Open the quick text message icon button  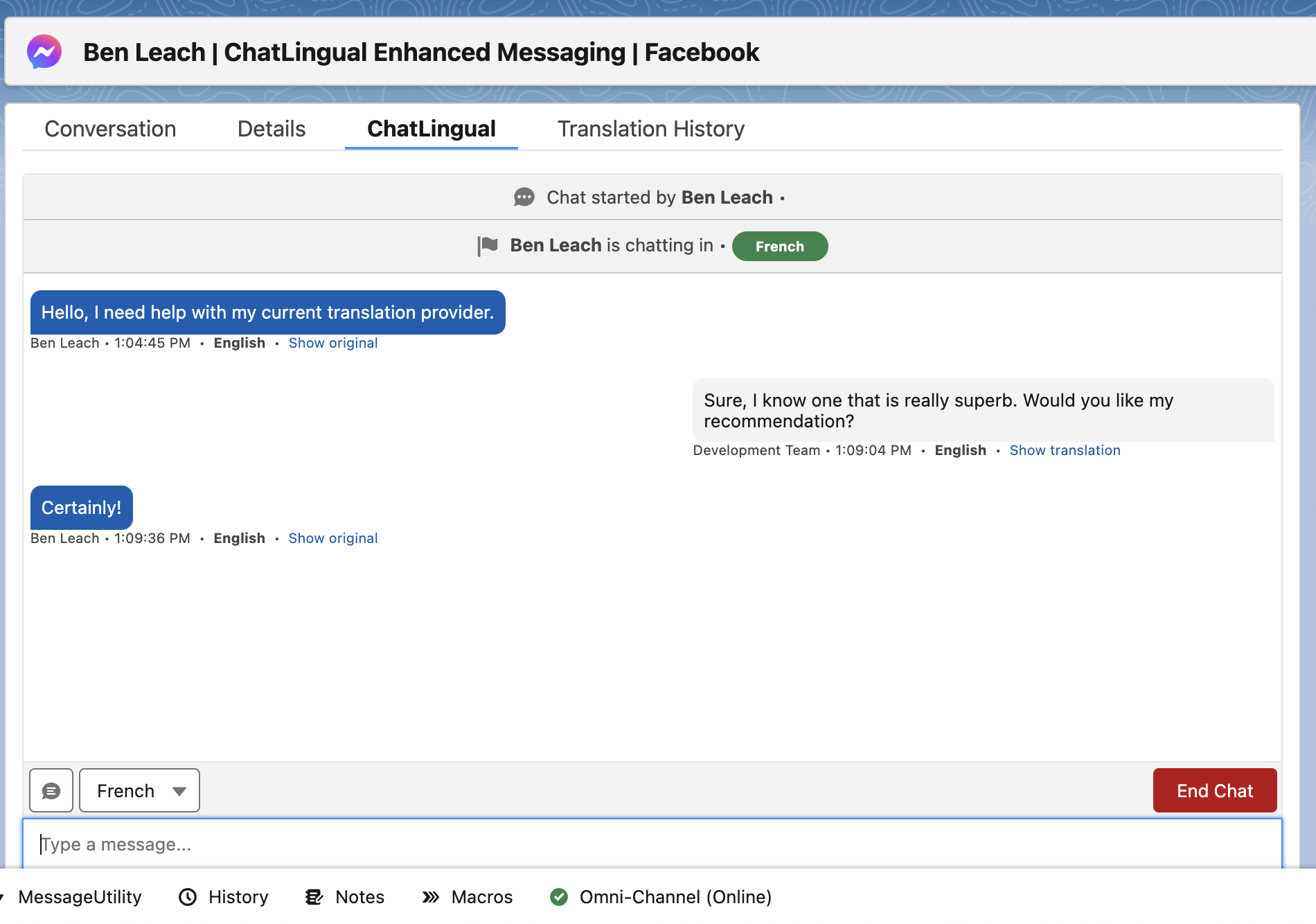[51, 790]
